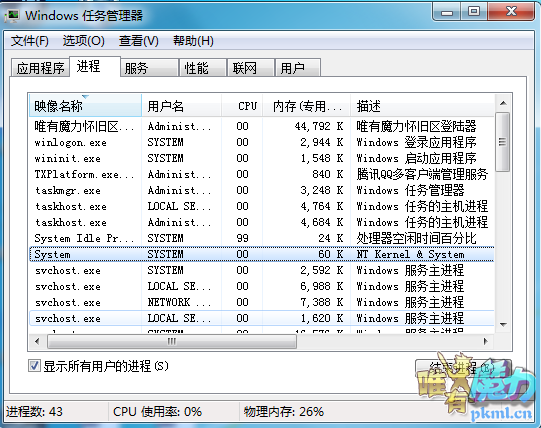Select the 进程 tab

(x=95, y=66)
